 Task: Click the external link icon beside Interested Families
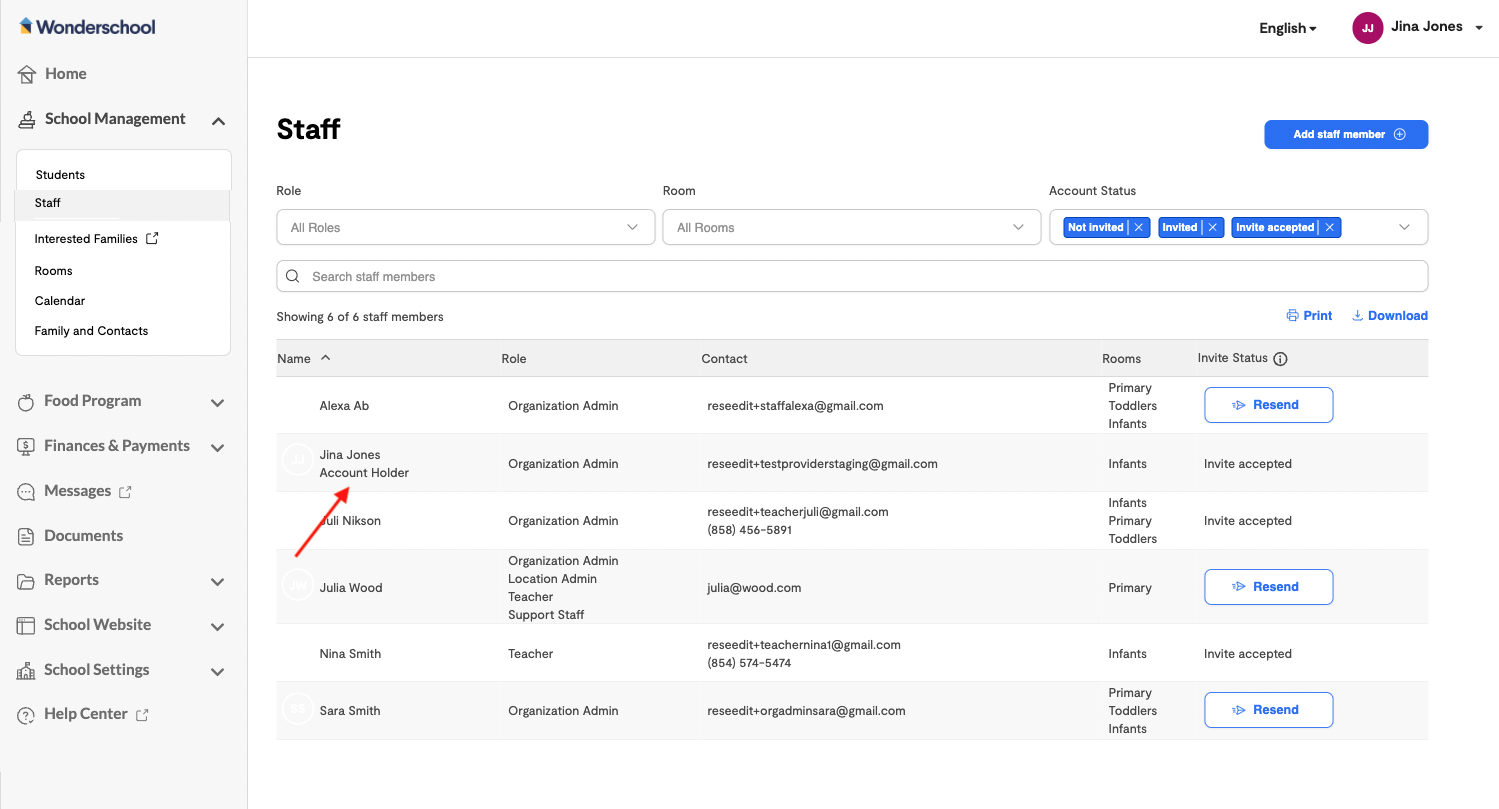(152, 238)
